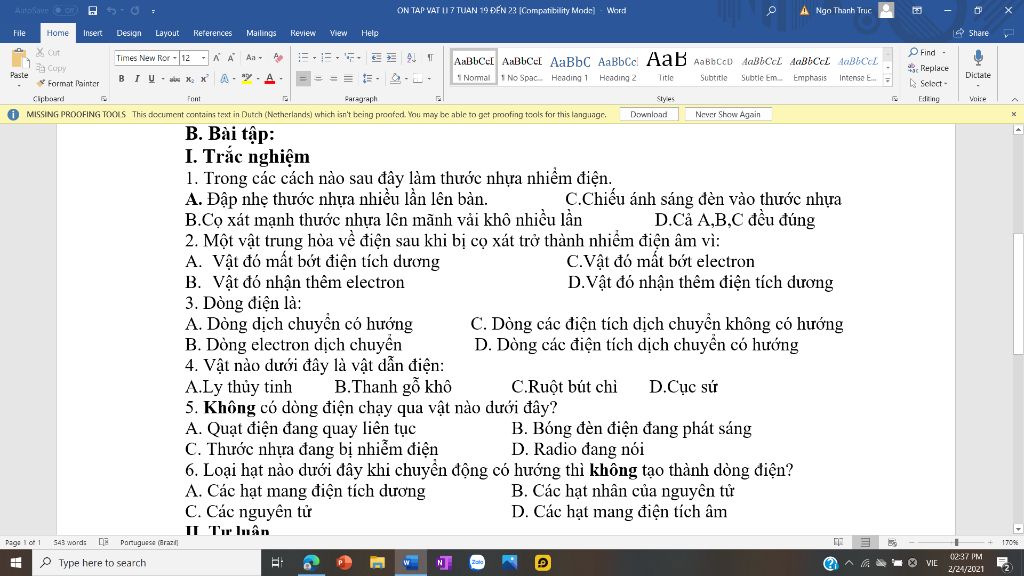Apply subscript formatting
Screen dimensions: 1024x576
(189, 79)
